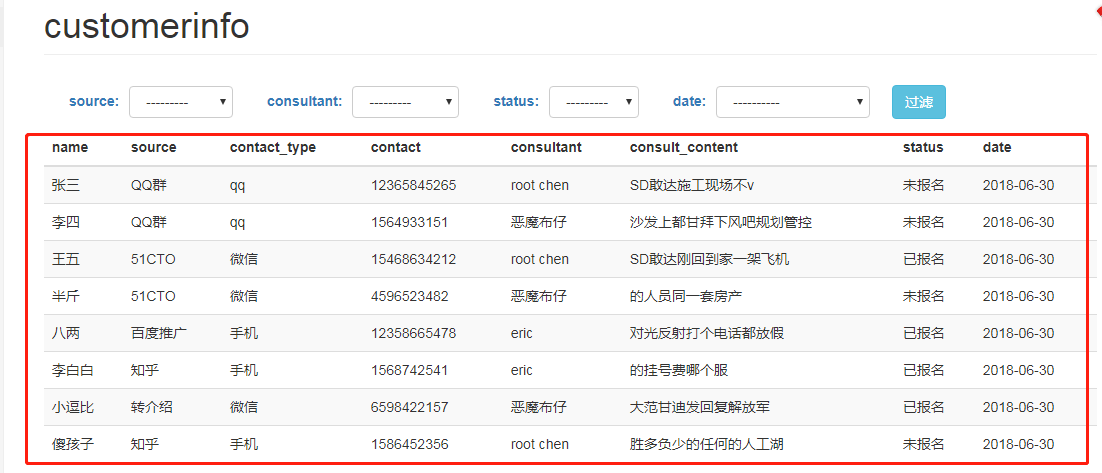
Task: Click the blue 过滤 filter button
Action: tap(919, 102)
